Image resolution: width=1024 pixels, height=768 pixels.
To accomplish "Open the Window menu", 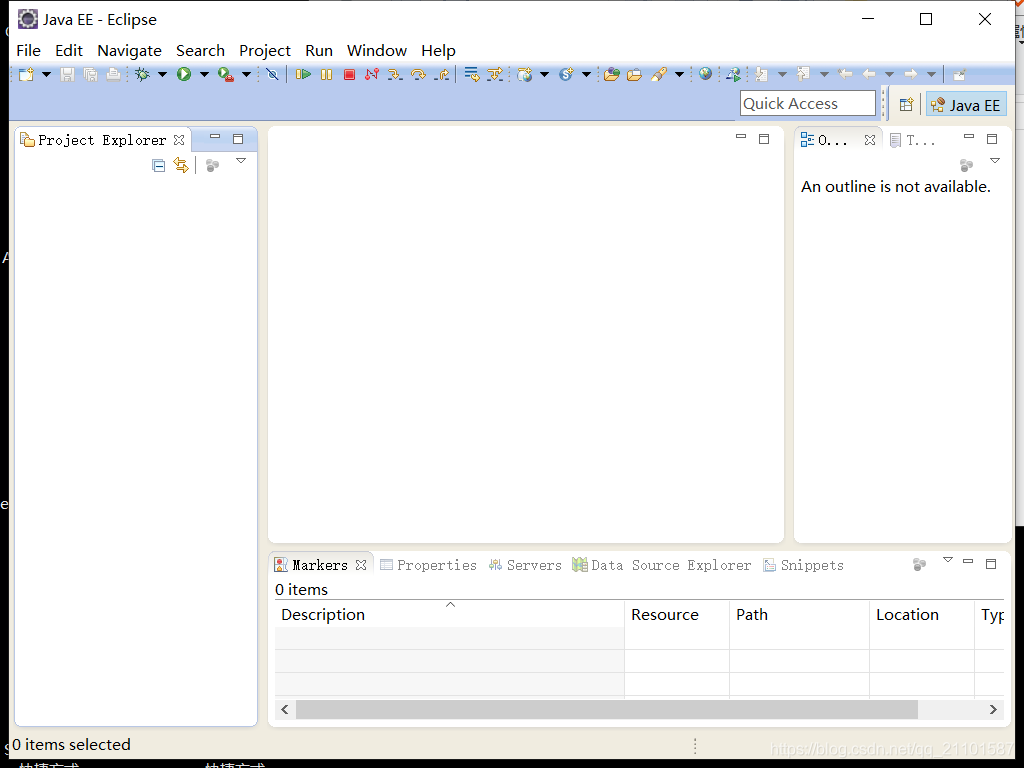I will 376,50.
